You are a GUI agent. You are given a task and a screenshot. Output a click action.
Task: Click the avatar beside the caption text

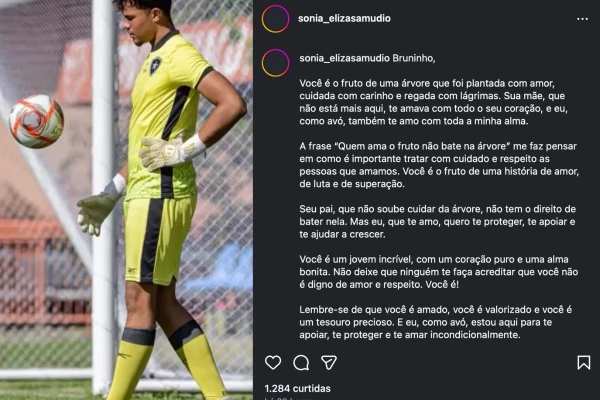(276, 63)
